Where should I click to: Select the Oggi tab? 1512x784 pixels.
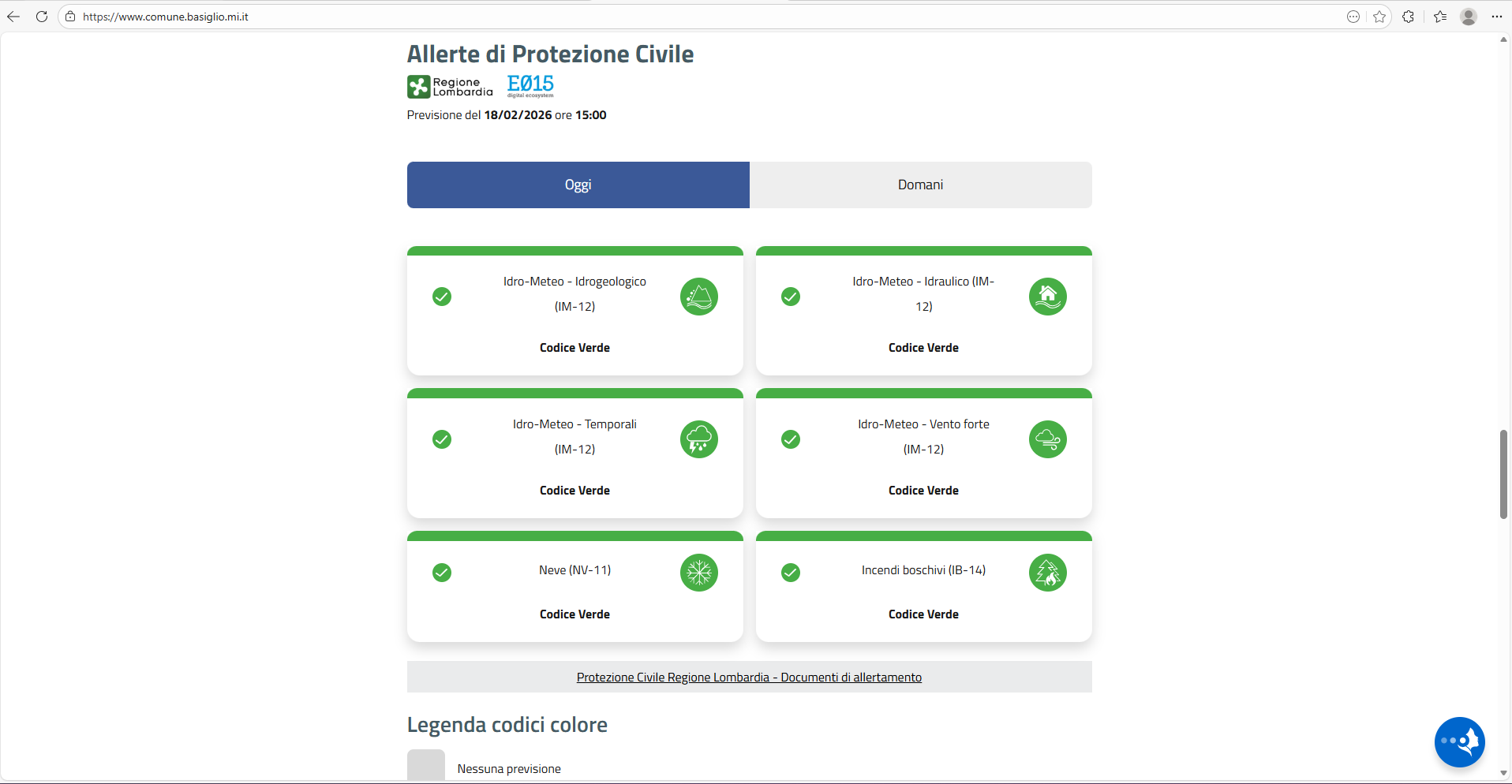click(578, 185)
